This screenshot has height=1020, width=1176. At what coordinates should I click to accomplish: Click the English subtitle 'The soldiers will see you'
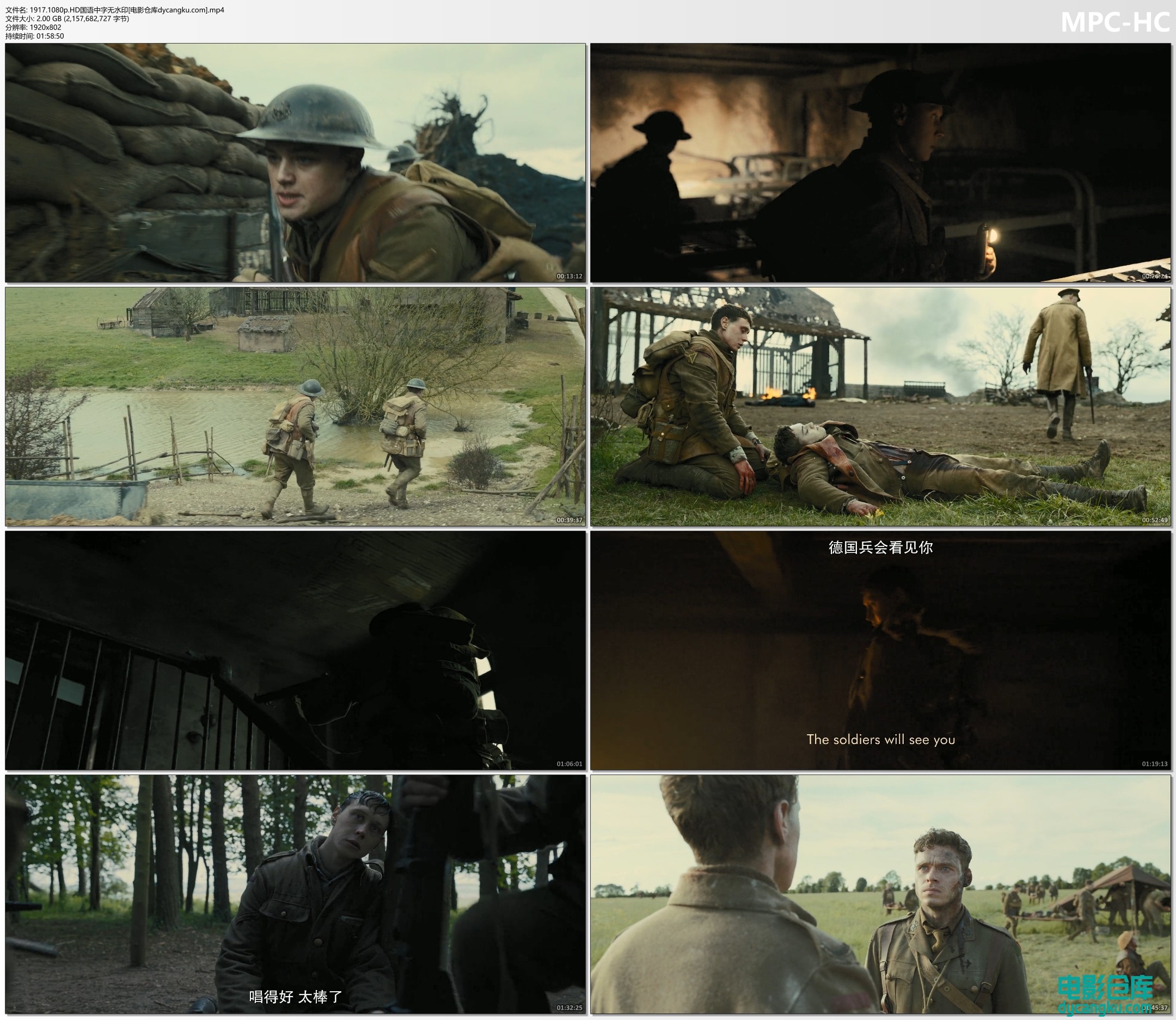tap(880, 739)
